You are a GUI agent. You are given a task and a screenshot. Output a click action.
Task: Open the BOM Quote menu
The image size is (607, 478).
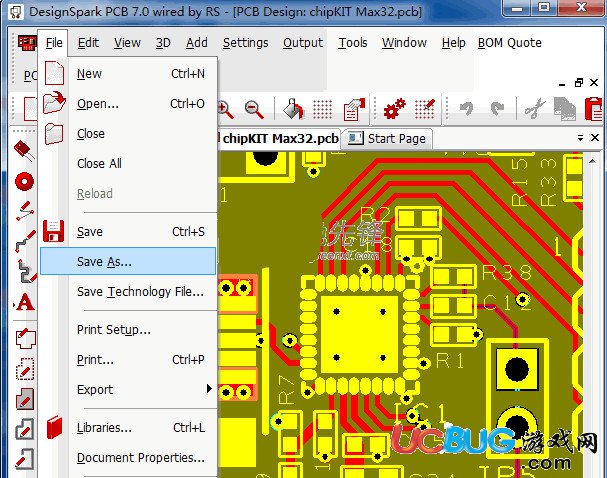509,43
